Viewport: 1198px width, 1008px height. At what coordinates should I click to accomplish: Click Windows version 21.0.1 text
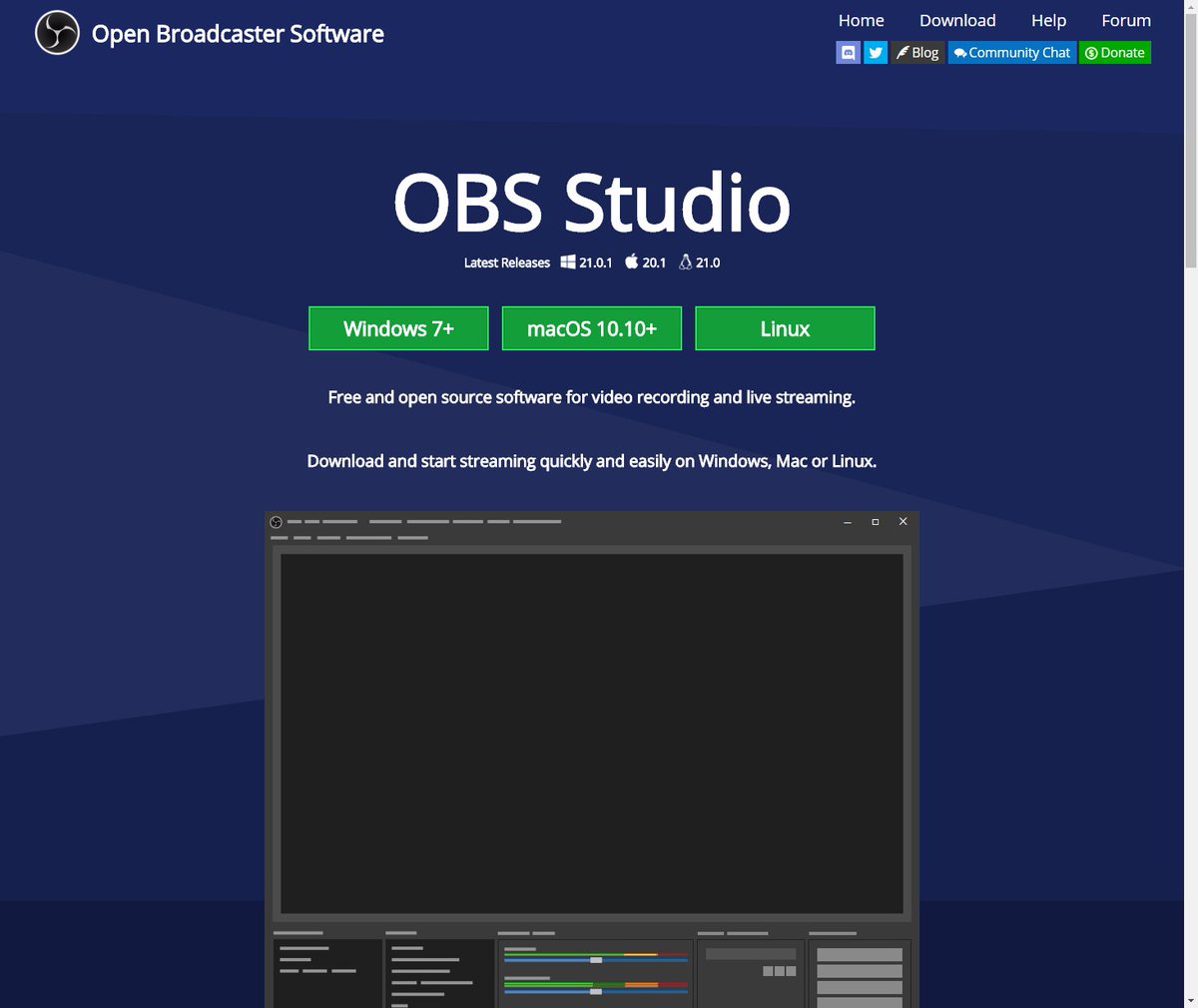(x=595, y=262)
